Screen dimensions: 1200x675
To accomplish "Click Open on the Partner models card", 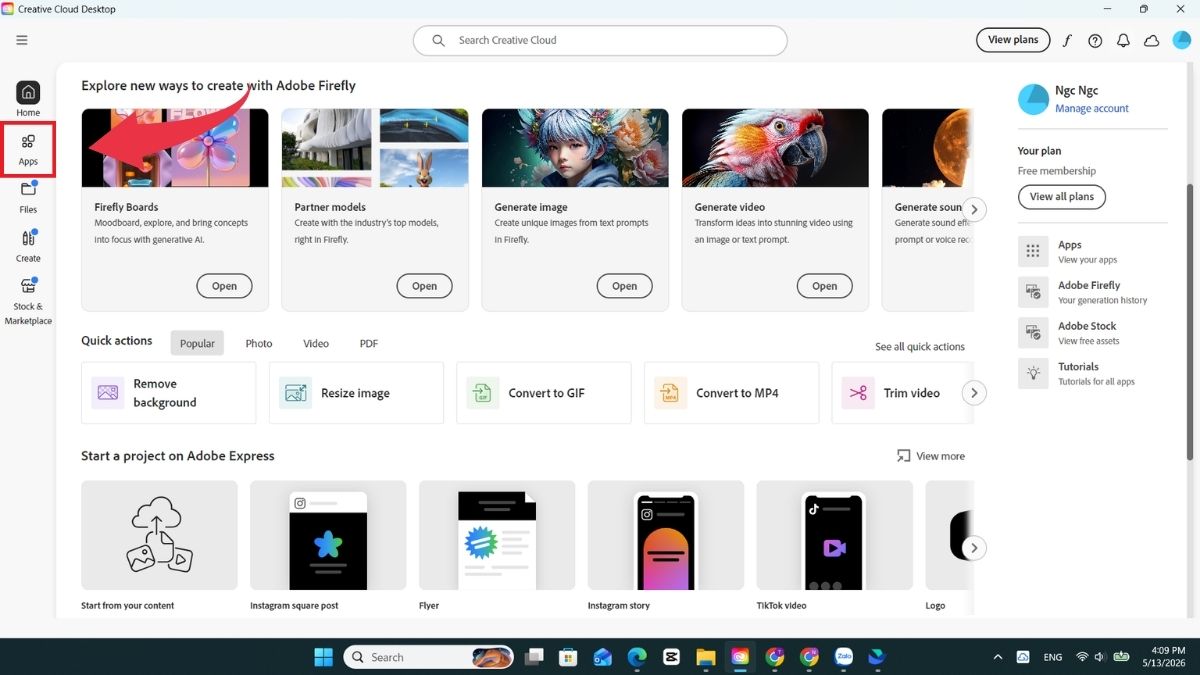I will click(424, 286).
